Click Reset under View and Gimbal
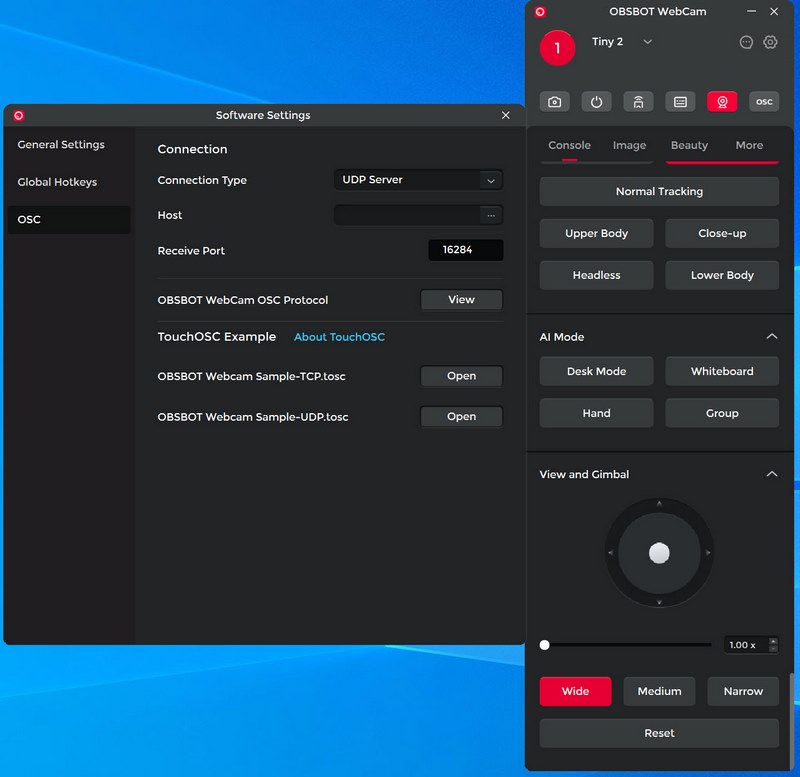 point(659,733)
